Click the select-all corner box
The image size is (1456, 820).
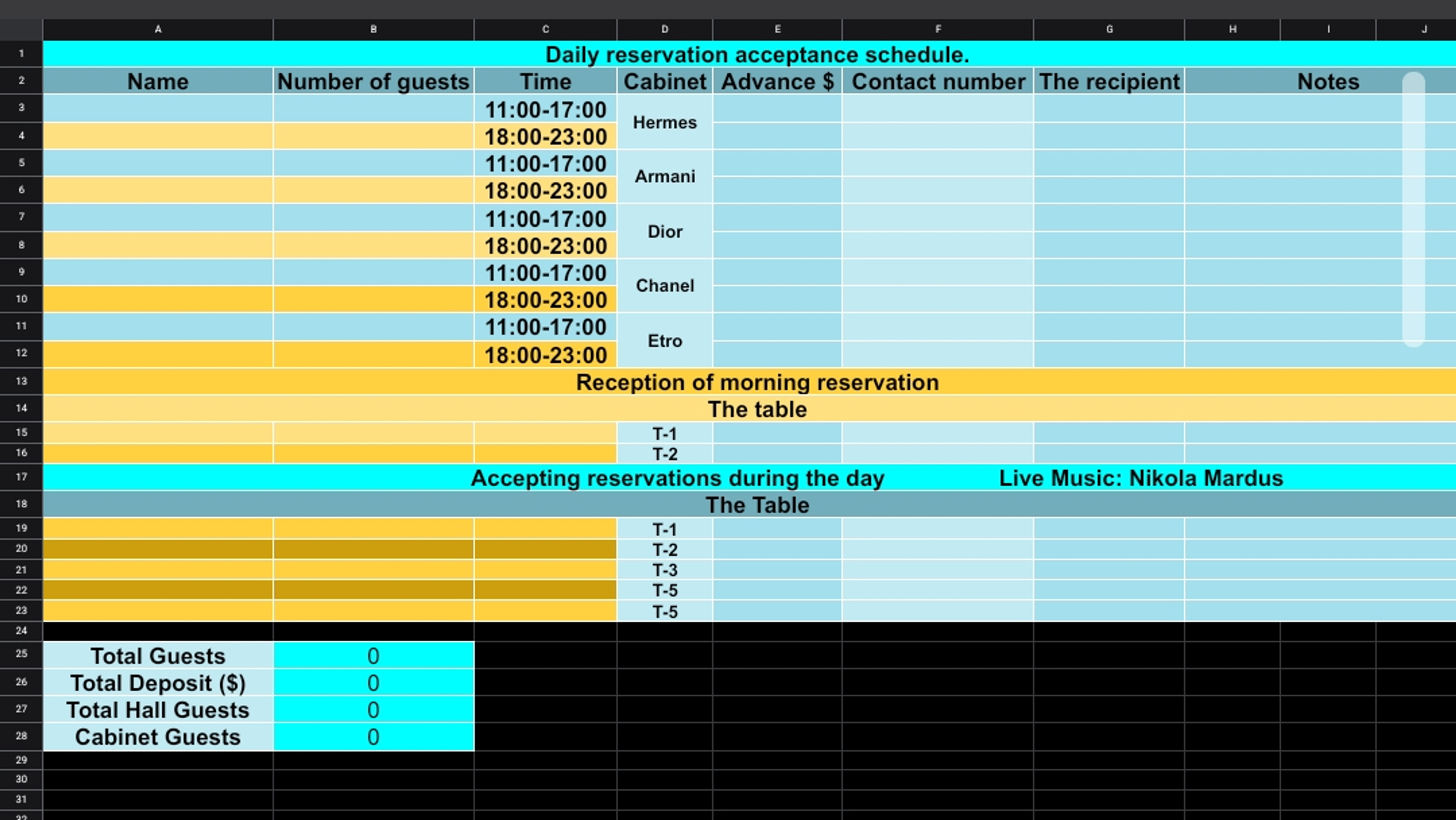coord(21,29)
